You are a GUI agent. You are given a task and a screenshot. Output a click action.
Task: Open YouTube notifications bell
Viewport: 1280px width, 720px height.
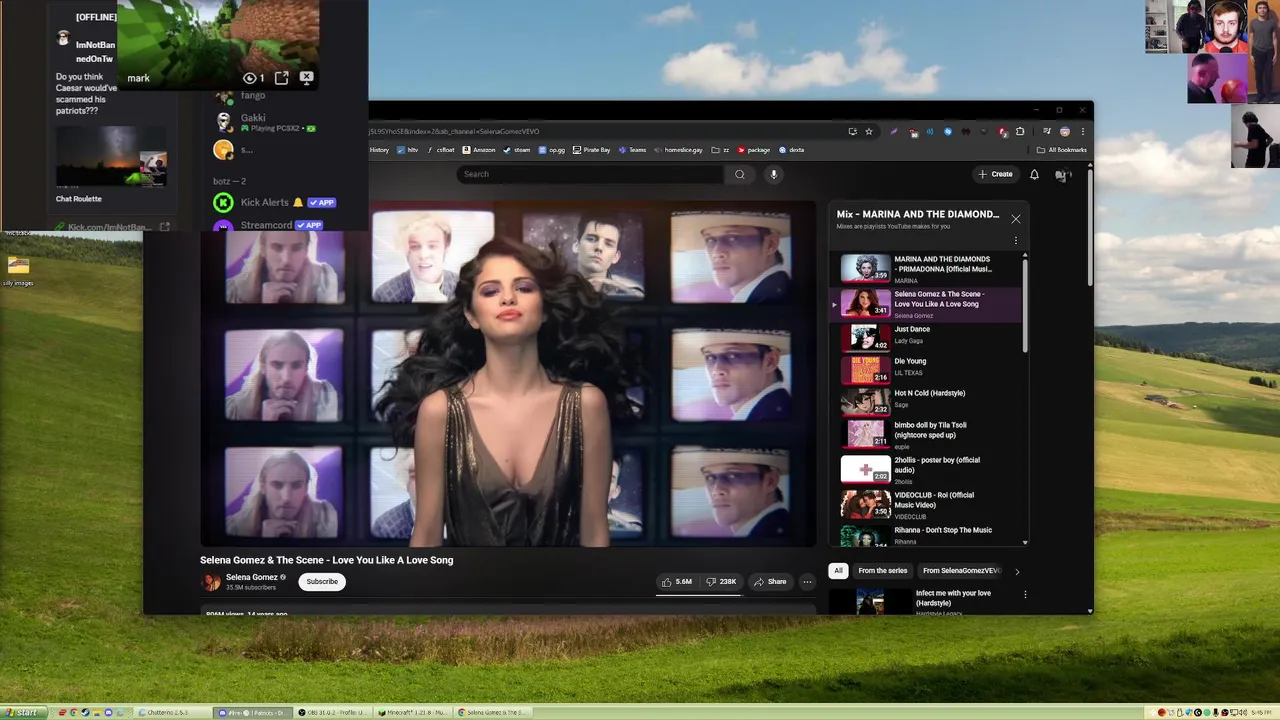pos(1034,174)
